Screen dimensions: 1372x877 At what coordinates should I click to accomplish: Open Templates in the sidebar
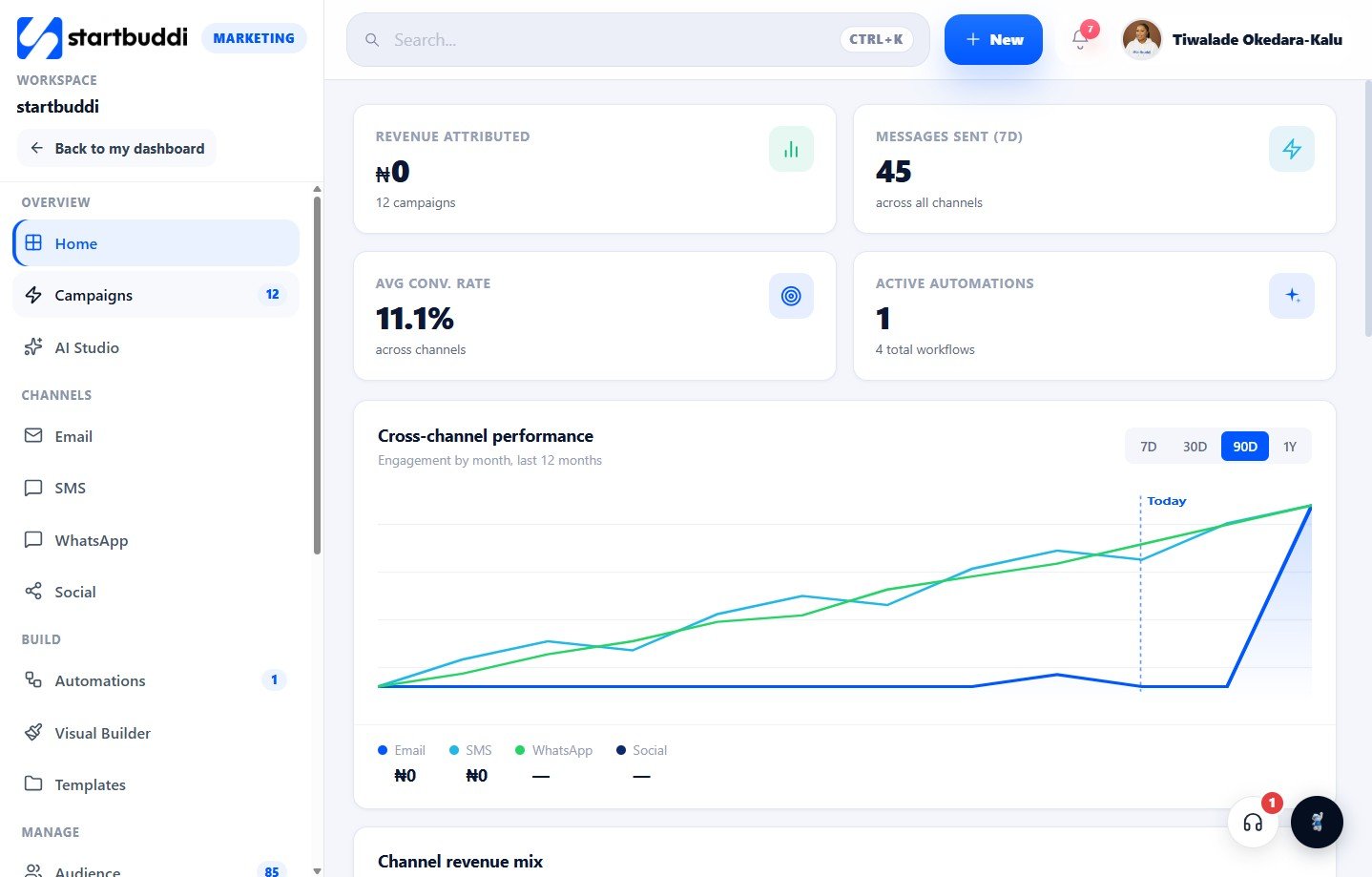coord(156,784)
